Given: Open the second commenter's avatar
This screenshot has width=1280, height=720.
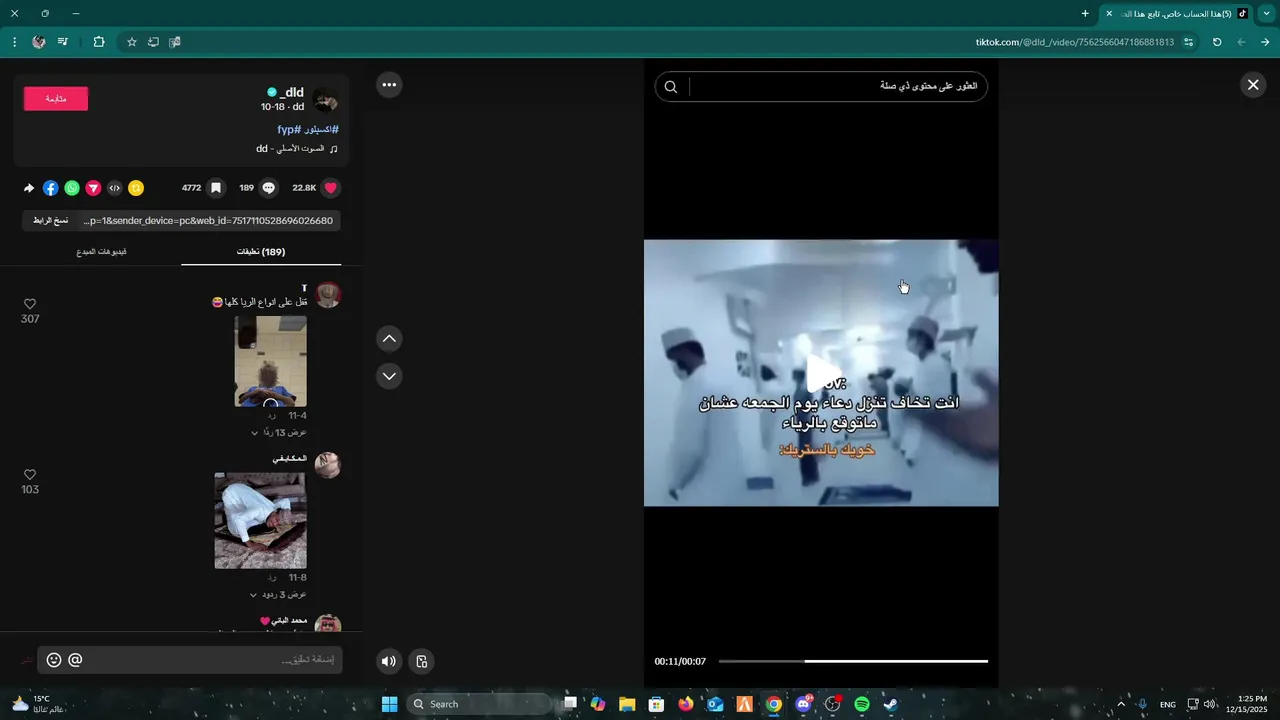Looking at the screenshot, I should (x=328, y=465).
